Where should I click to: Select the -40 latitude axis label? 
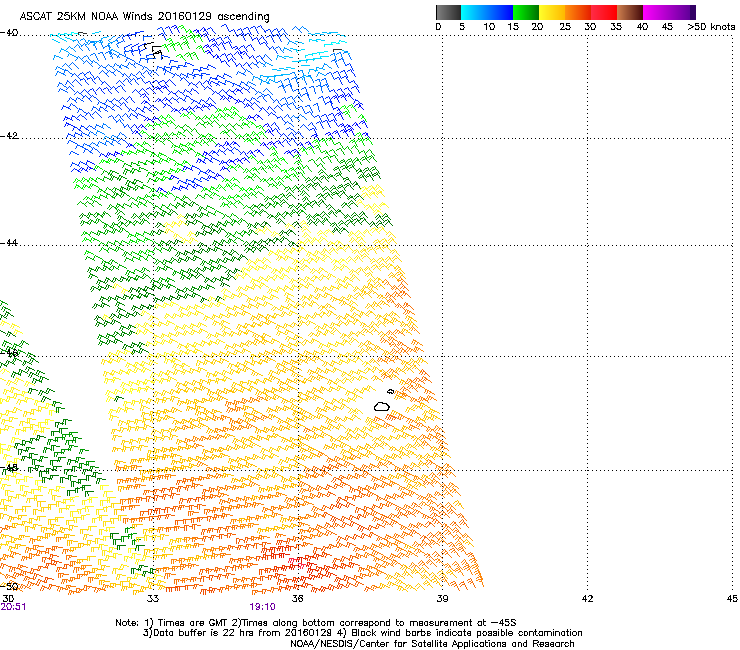(9, 33)
